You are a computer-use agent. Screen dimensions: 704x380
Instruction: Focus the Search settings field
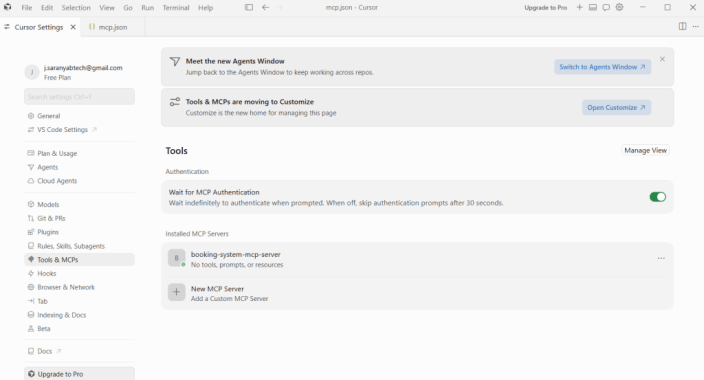[x=79, y=97]
